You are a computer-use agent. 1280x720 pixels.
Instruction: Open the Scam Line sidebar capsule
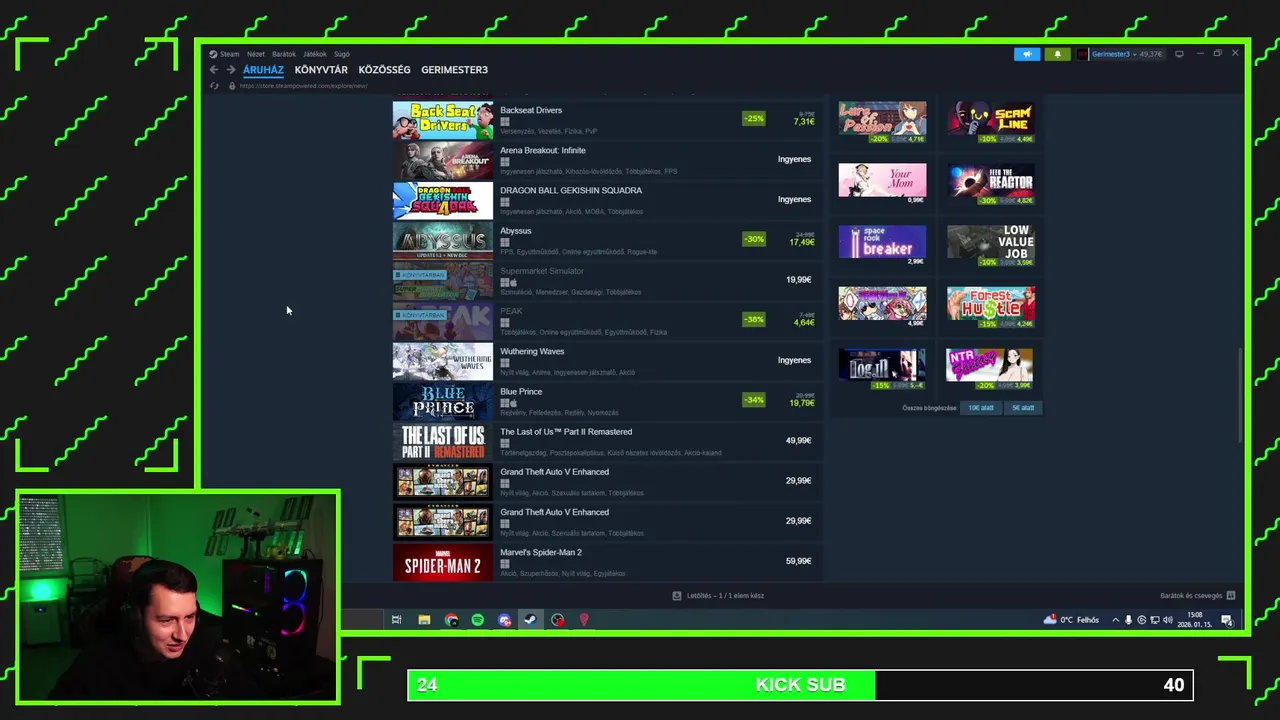point(991,118)
